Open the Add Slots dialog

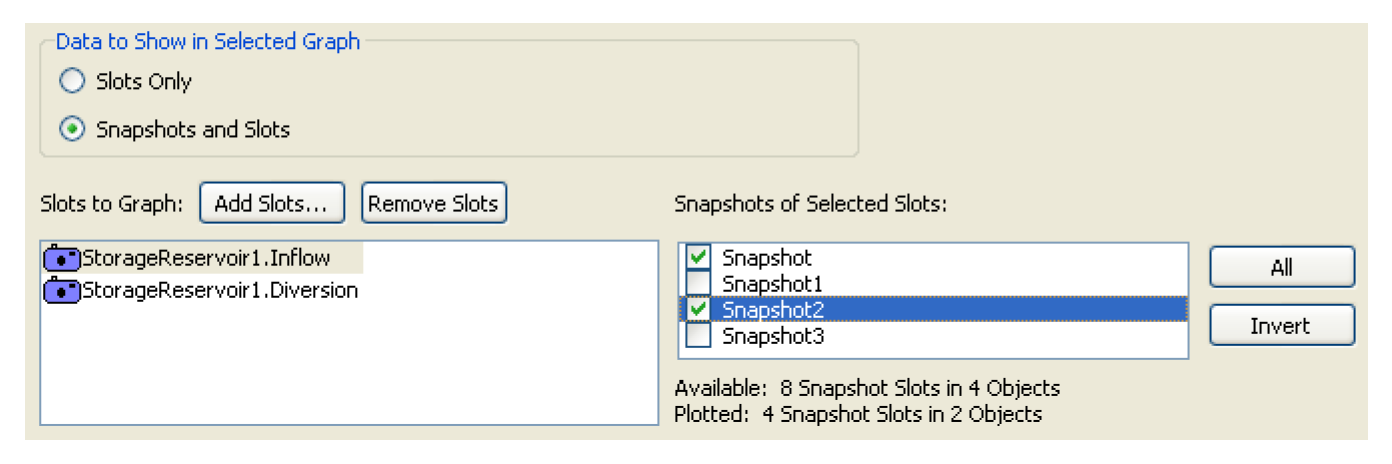coord(272,204)
